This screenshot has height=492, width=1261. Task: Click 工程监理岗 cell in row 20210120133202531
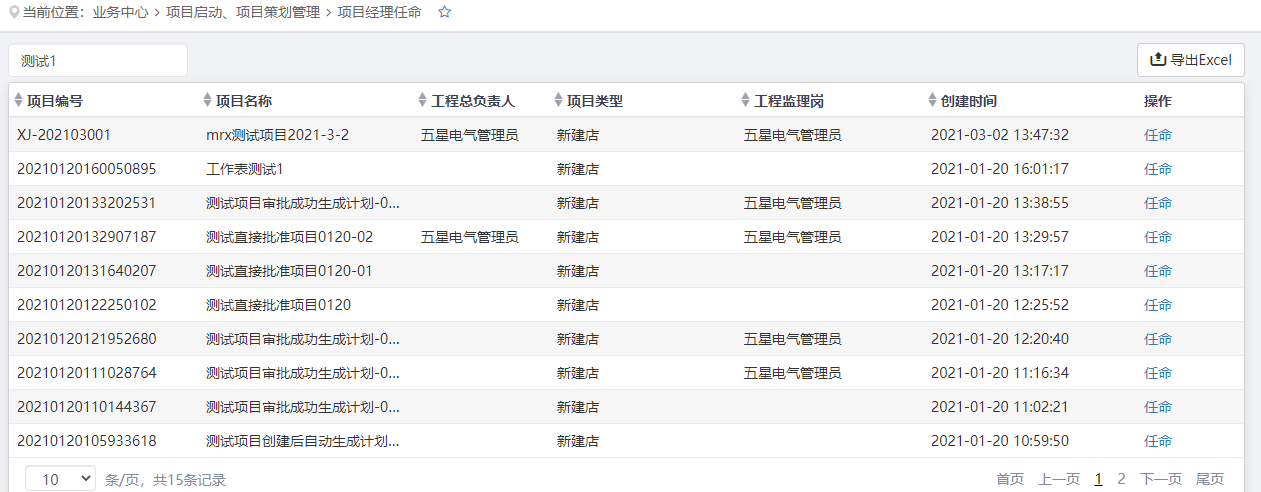tap(793, 203)
